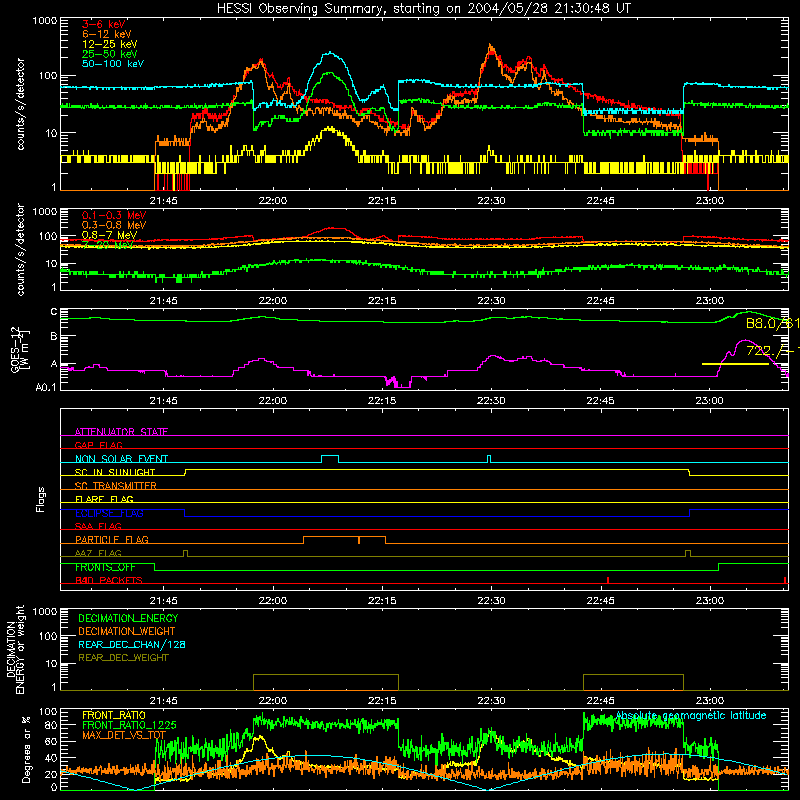
Task: Click the FRONT_RATIO legend label
Action: click(x=114, y=715)
